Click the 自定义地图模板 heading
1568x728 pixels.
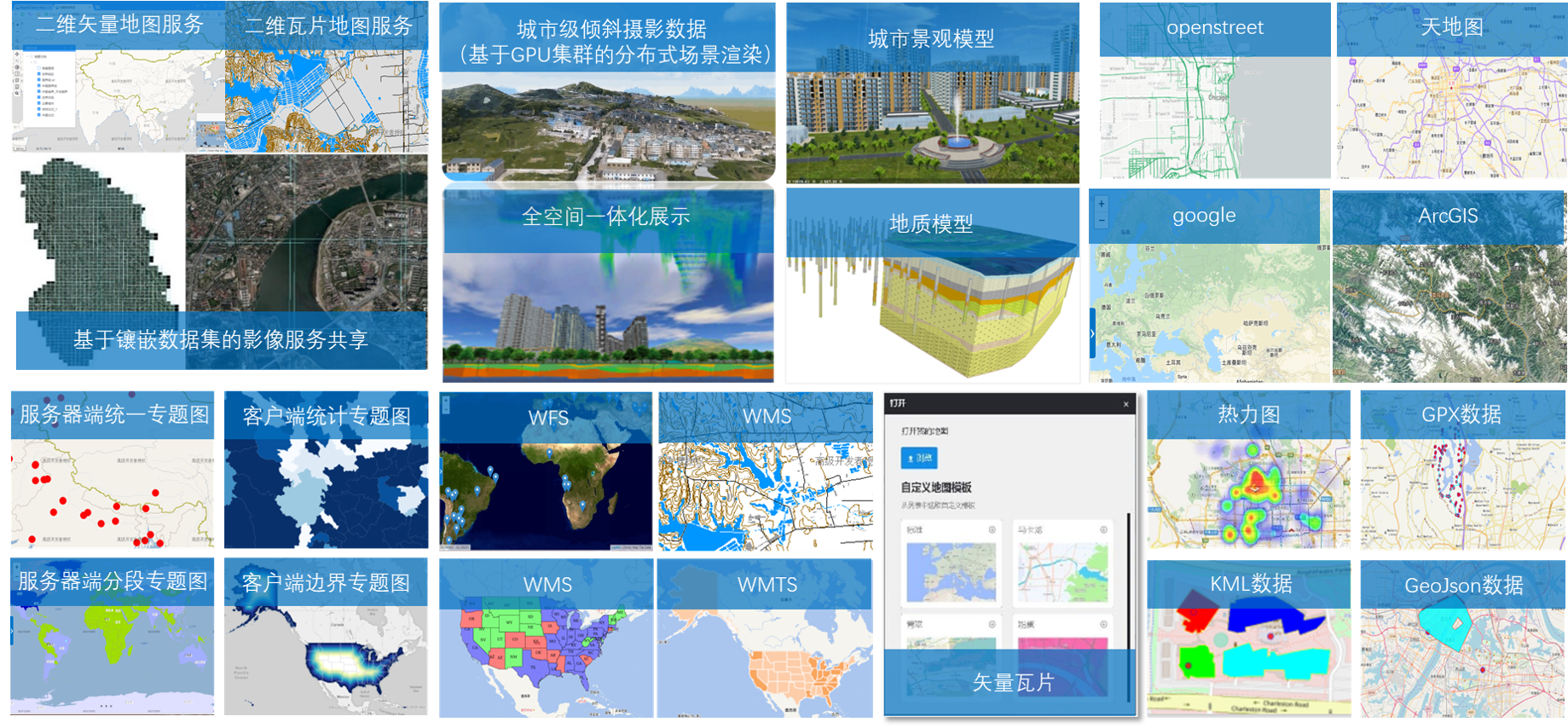point(936,488)
